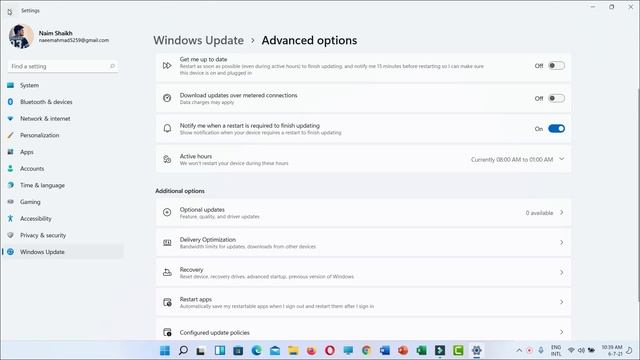Click the microphone tray icon

541,350
